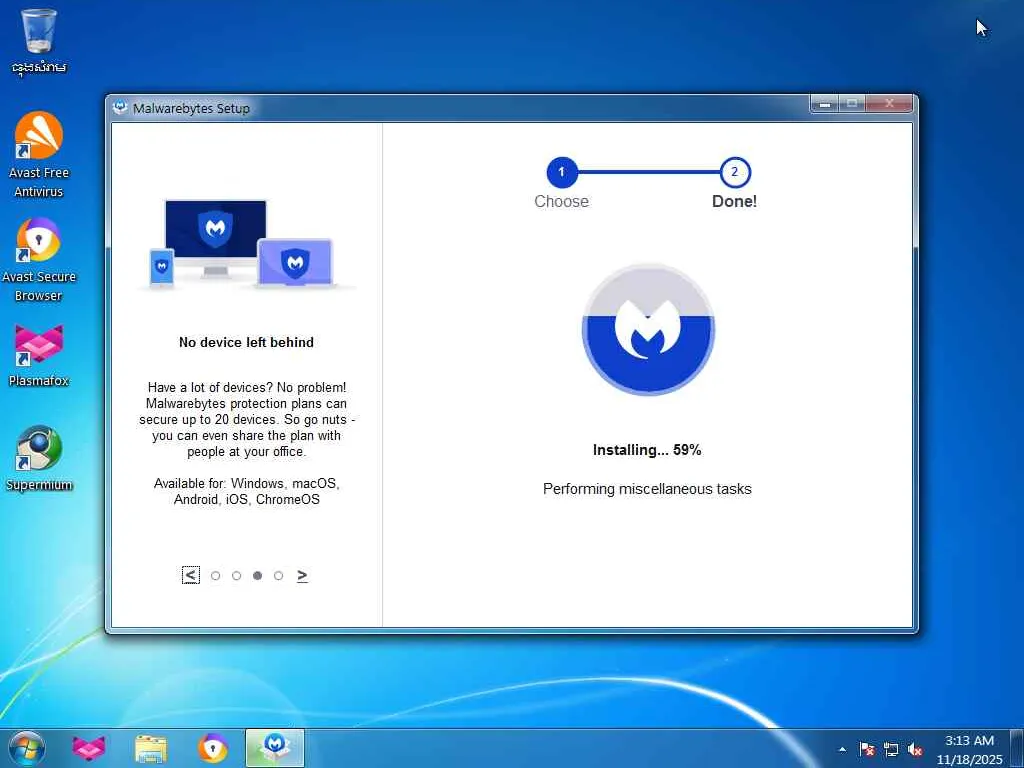The image size is (1024, 768).
Task: Click step 1 Choose circle
Action: (562, 172)
